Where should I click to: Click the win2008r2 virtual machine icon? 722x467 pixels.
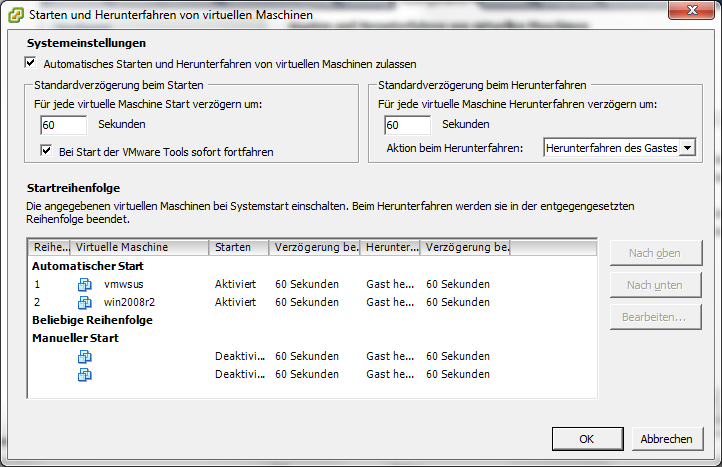85,302
